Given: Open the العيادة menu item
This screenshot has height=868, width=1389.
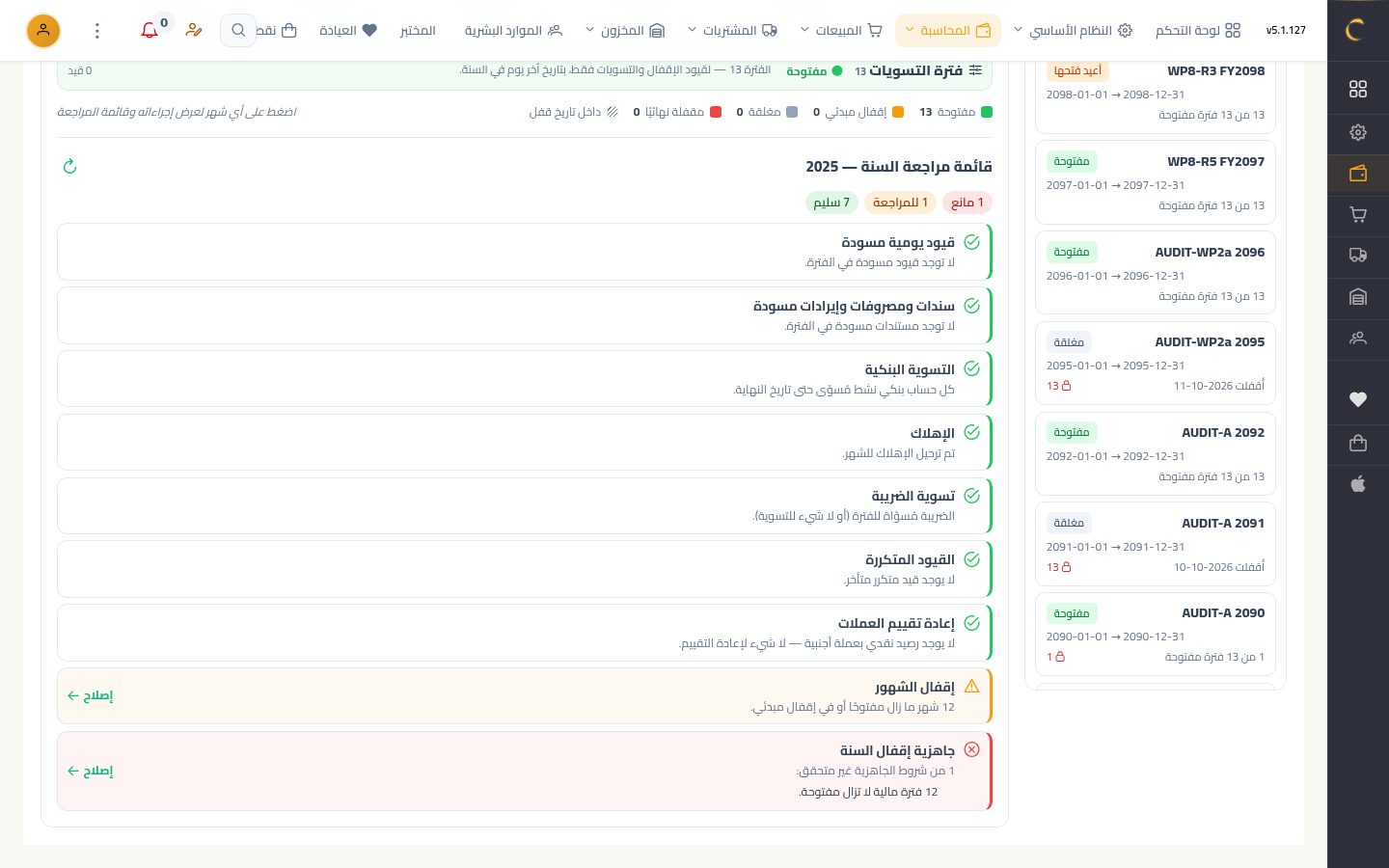Looking at the screenshot, I should pos(347,31).
